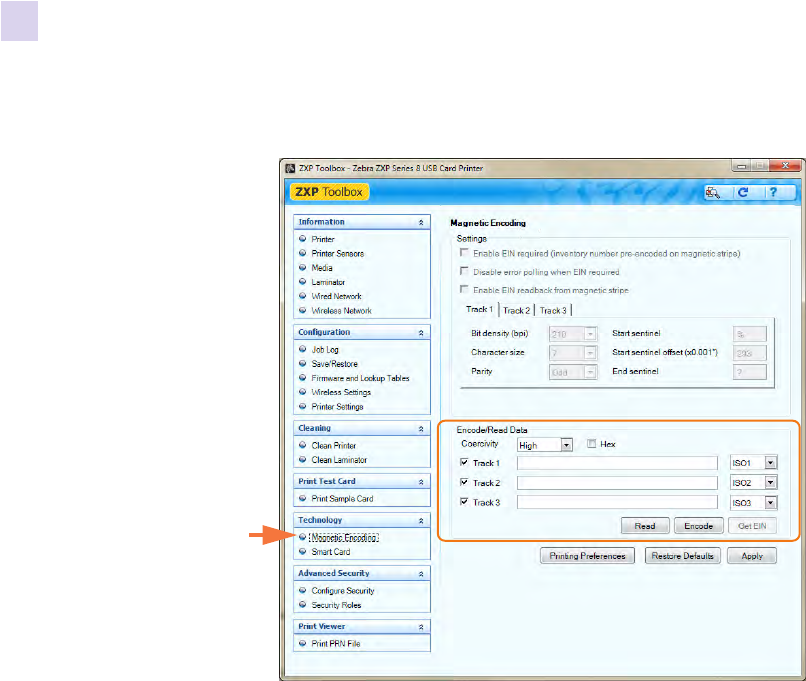Collapse the Print Test Card section
Screen dimensions: 806x681
tap(421, 482)
